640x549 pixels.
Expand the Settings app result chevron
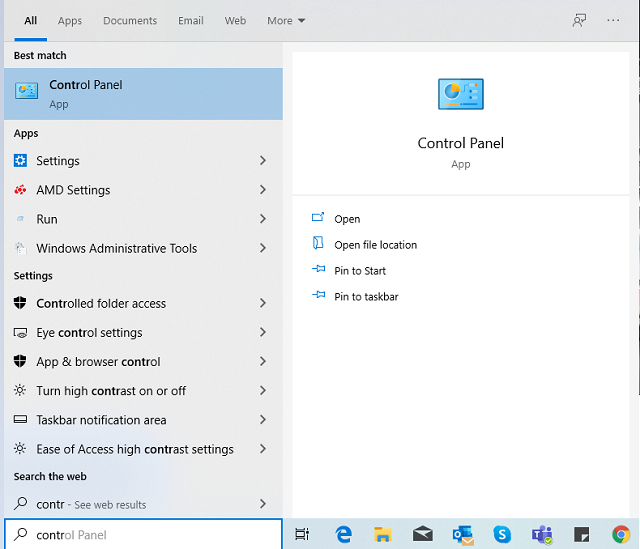263,160
